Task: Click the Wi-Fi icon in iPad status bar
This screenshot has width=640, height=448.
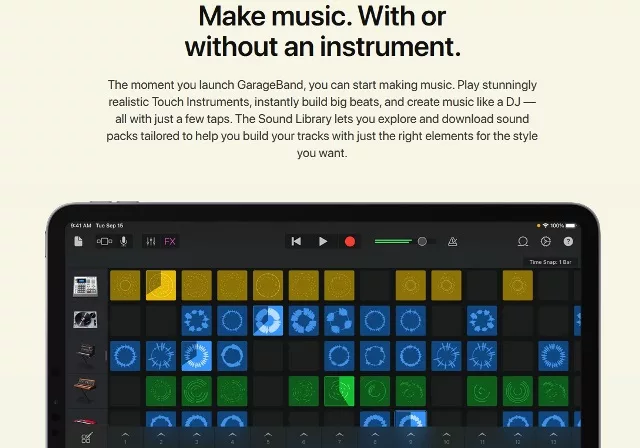Action: [545, 226]
